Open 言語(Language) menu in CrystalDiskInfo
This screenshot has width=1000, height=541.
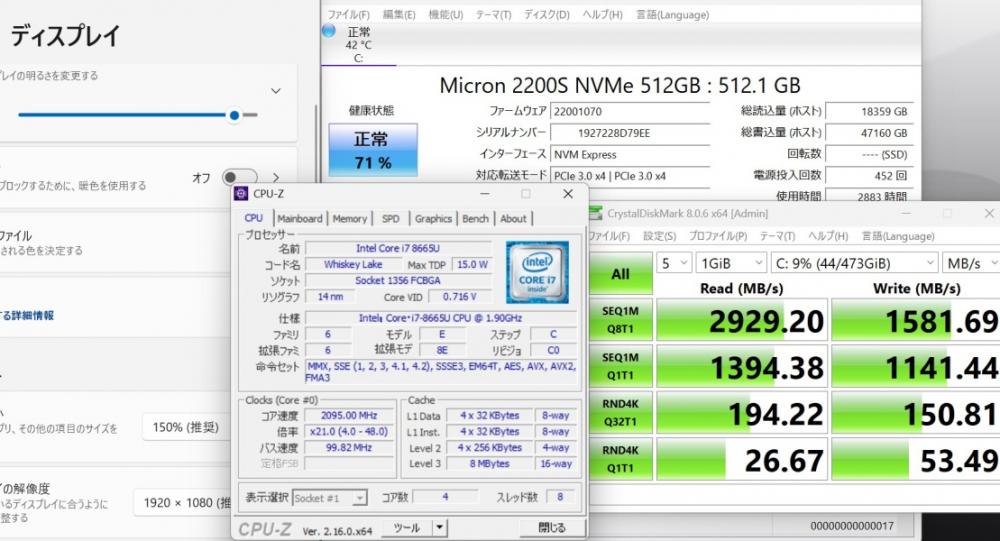point(672,14)
